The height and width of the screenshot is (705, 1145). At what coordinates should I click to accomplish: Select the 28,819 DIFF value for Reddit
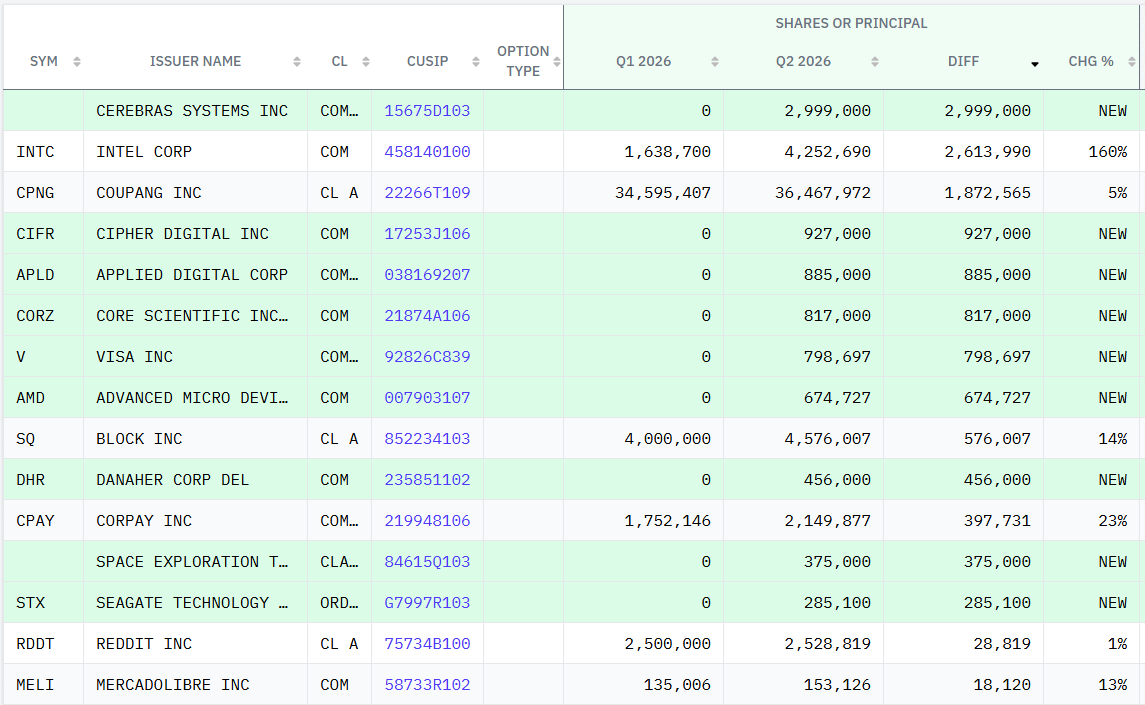click(1002, 644)
